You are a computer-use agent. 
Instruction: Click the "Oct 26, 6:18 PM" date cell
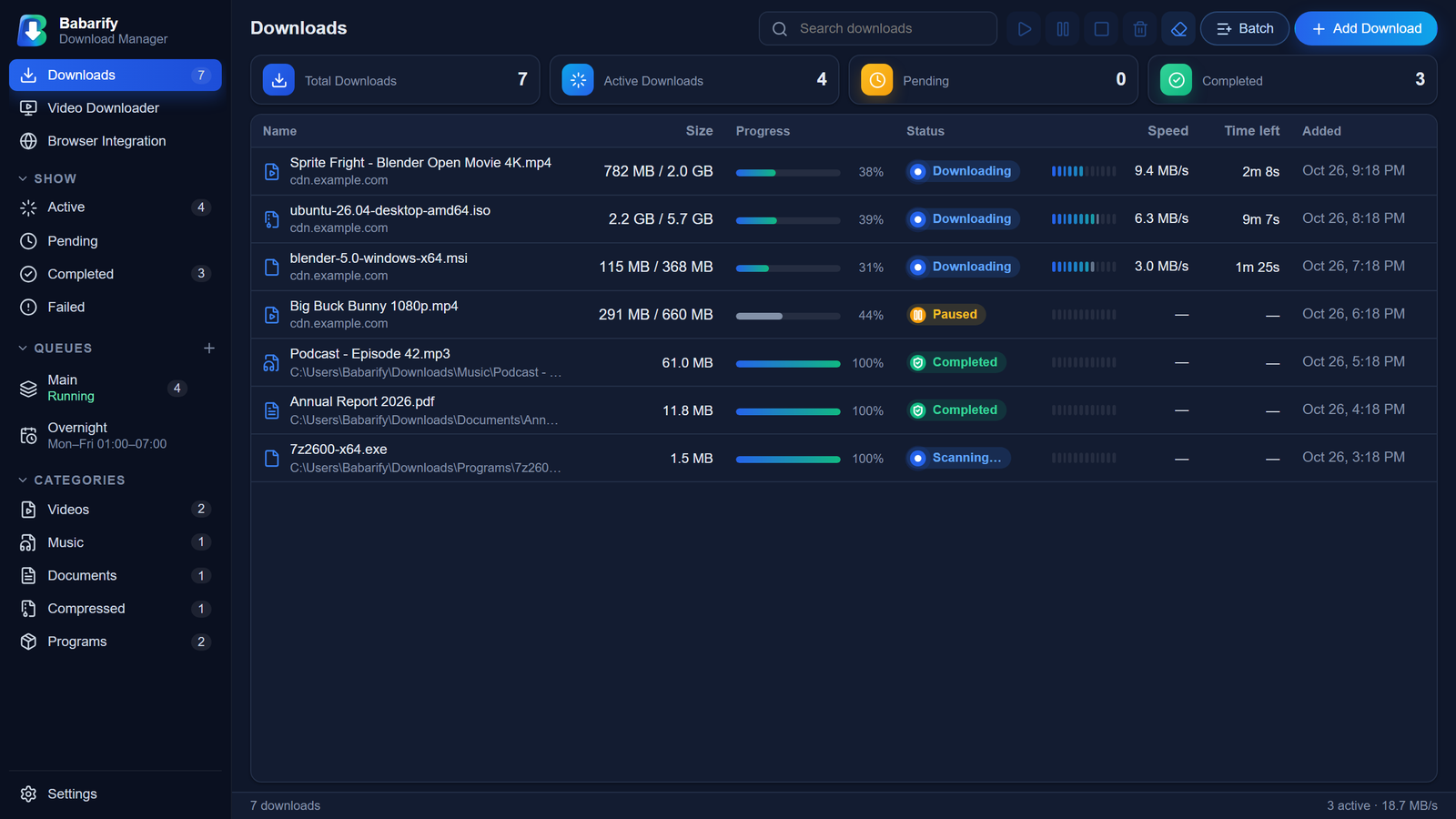point(1353,314)
